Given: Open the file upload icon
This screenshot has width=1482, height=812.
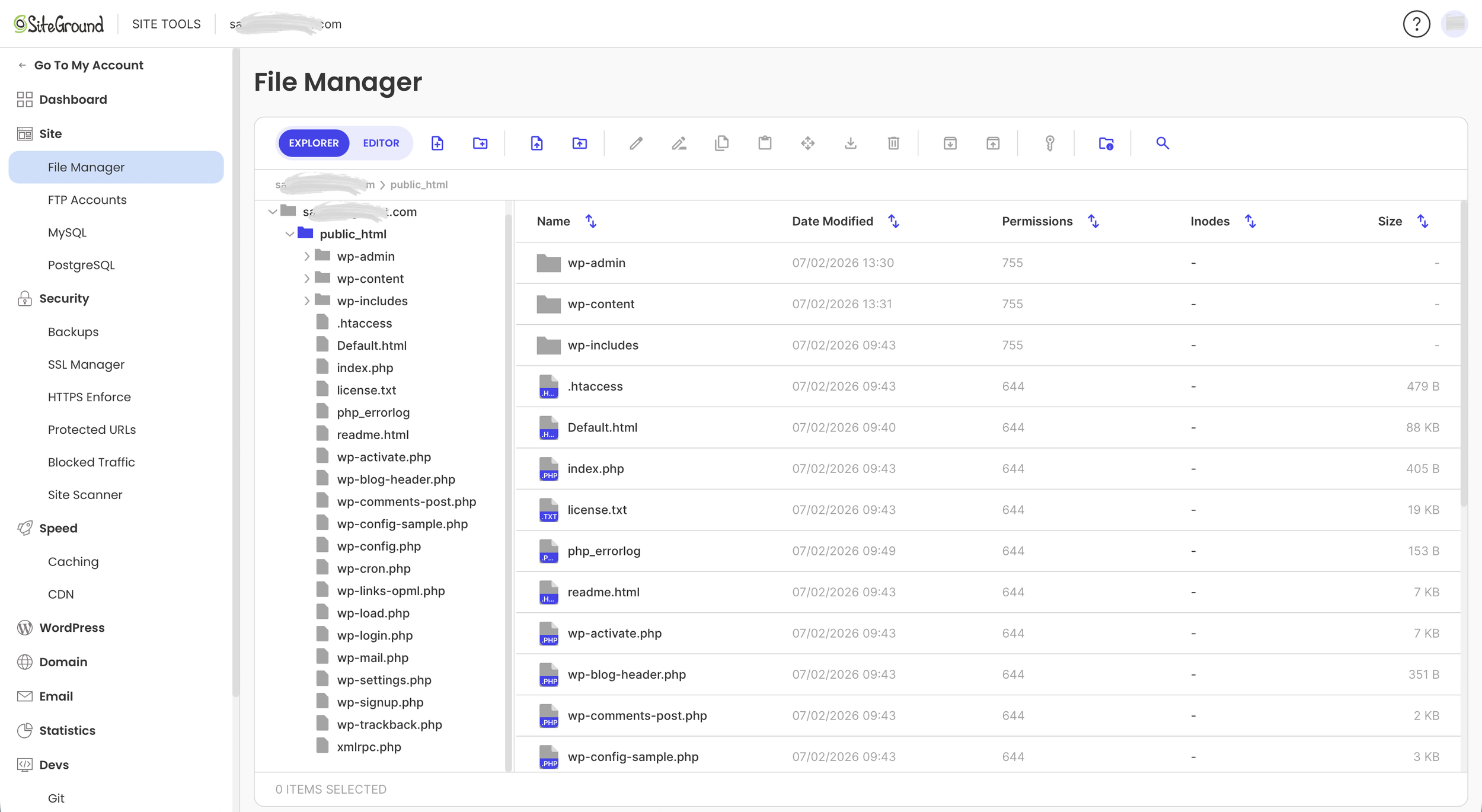Looking at the screenshot, I should 536,143.
